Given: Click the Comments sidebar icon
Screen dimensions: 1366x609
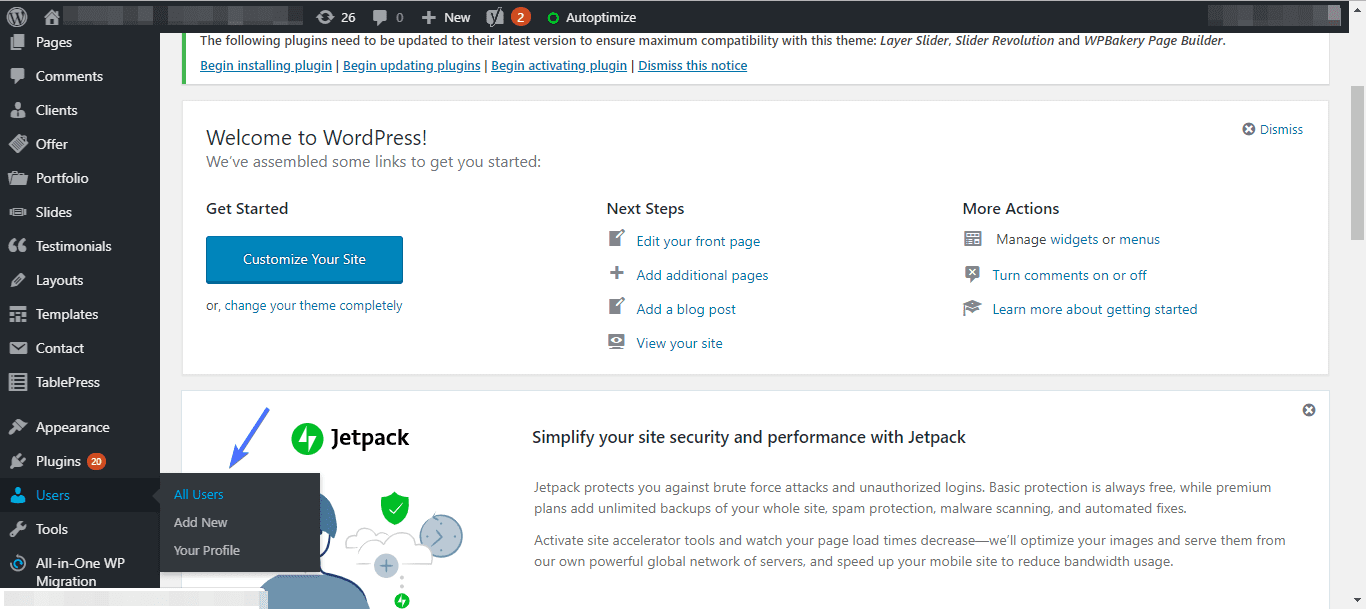Looking at the screenshot, I should pyautogui.click(x=18, y=76).
